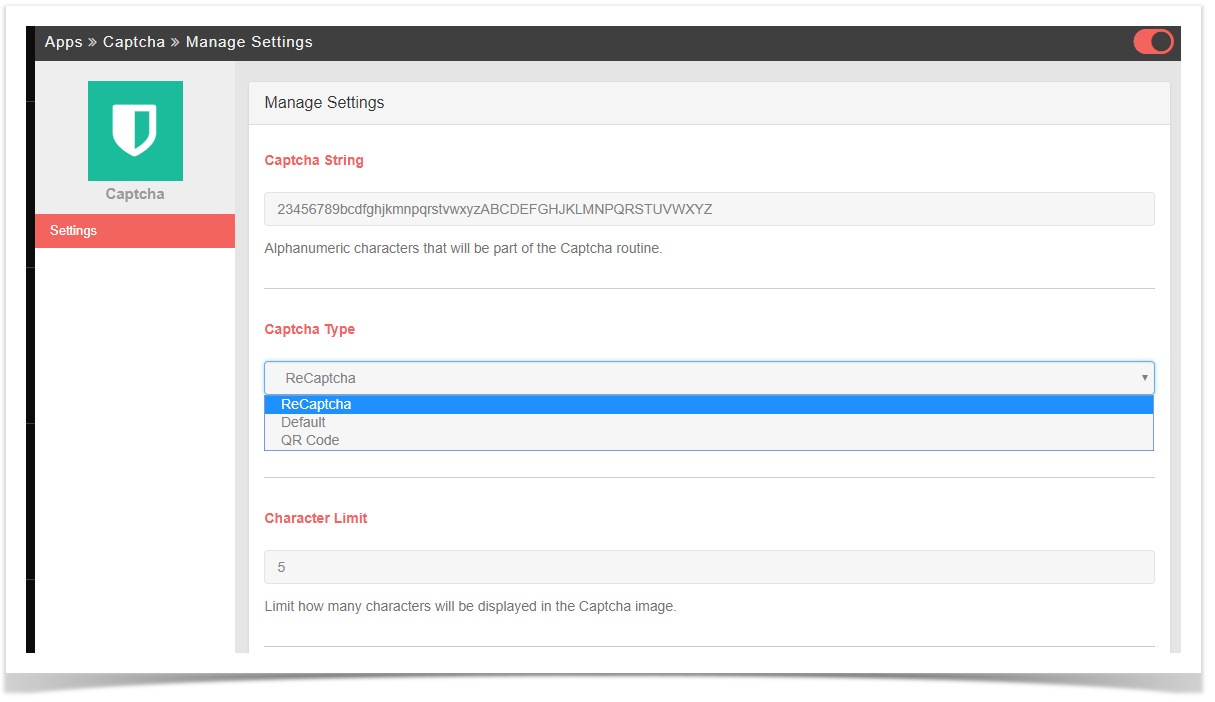This screenshot has height=702, width=1215.
Task: Go to Captcha in the breadcrumb
Action: pos(134,42)
